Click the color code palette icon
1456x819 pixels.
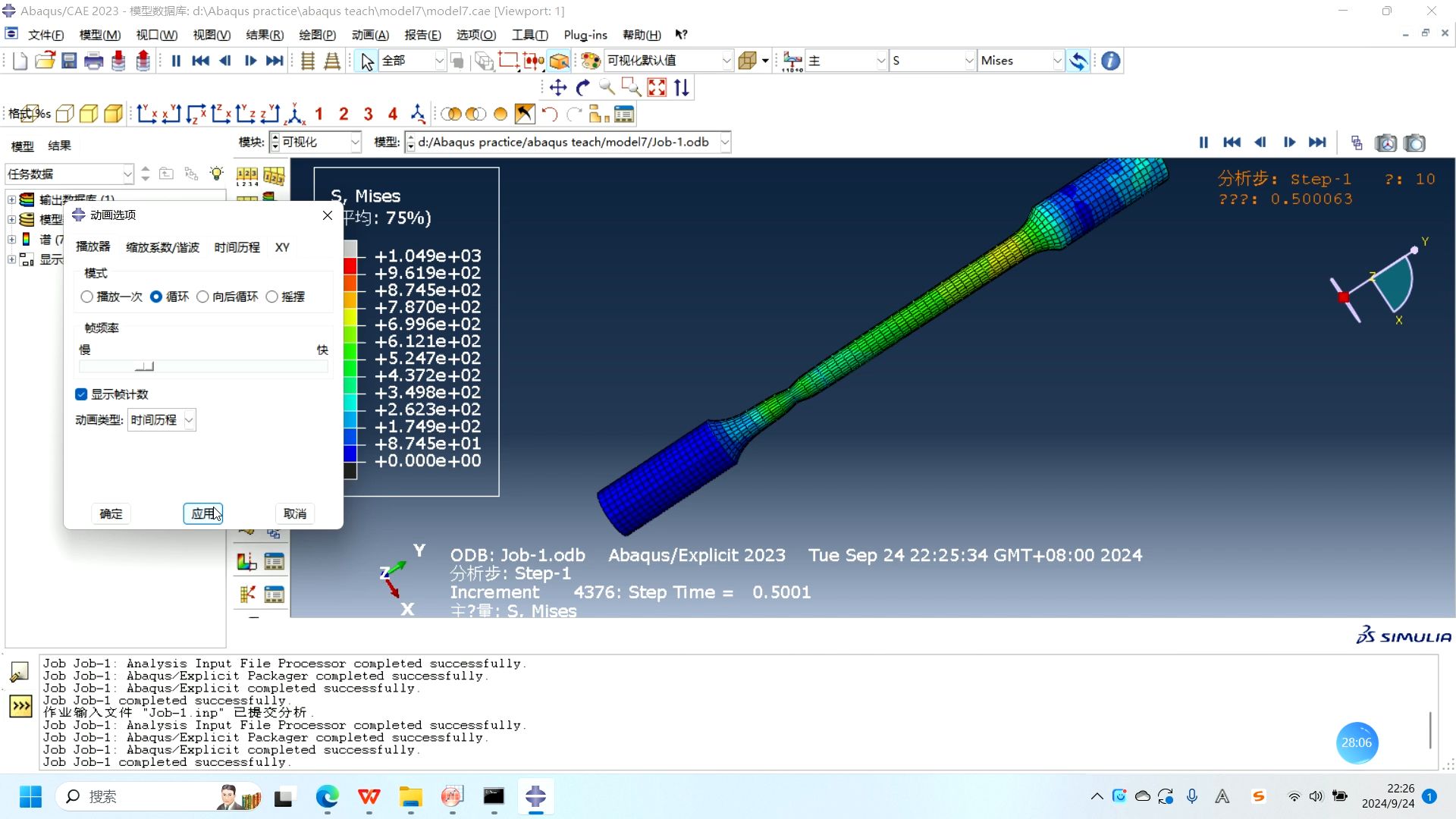[x=591, y=61]
